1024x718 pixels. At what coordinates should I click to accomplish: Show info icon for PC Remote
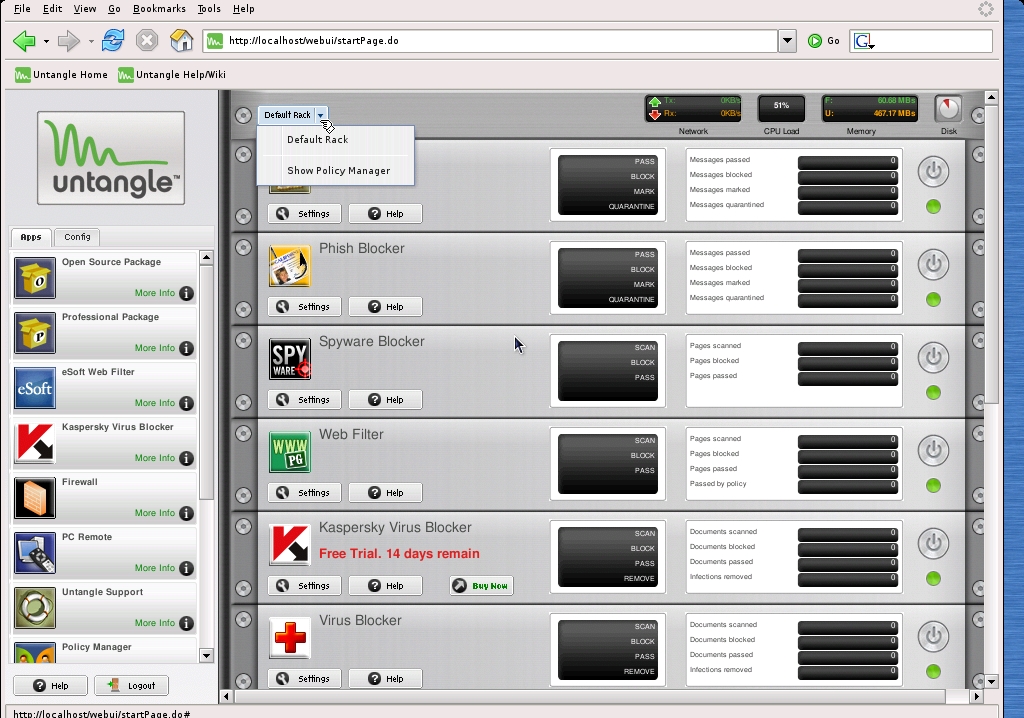pos(187,568)
